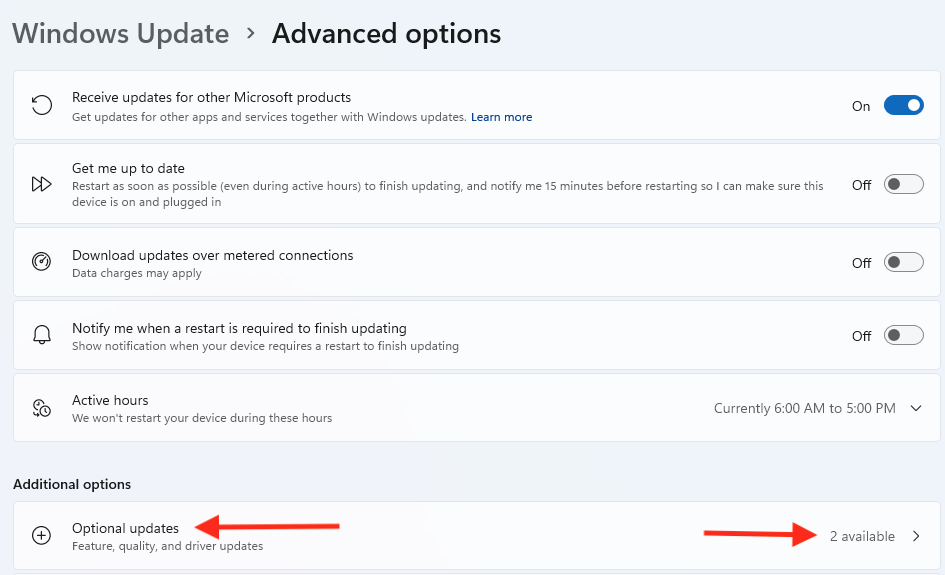Open the Learn more link
The image size is (945, 575).
501,117
